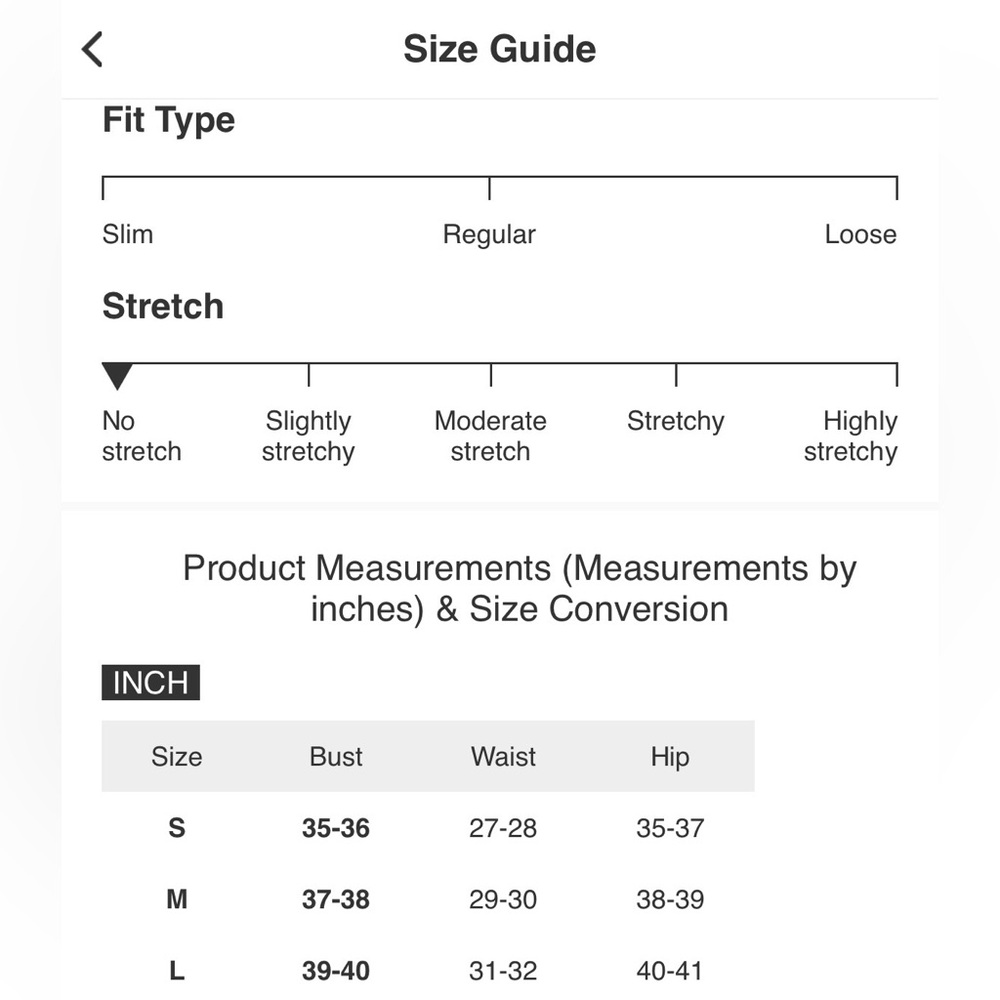This screenshot has width=1000, height=1000.
Task: Select the Size column header
Action: pos(177,757)
